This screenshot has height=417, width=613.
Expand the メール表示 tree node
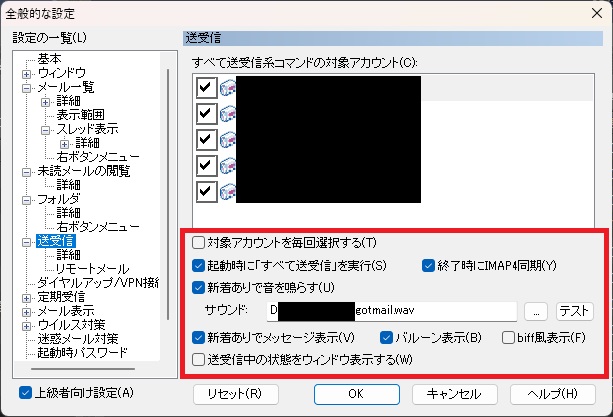click(26, 312)
